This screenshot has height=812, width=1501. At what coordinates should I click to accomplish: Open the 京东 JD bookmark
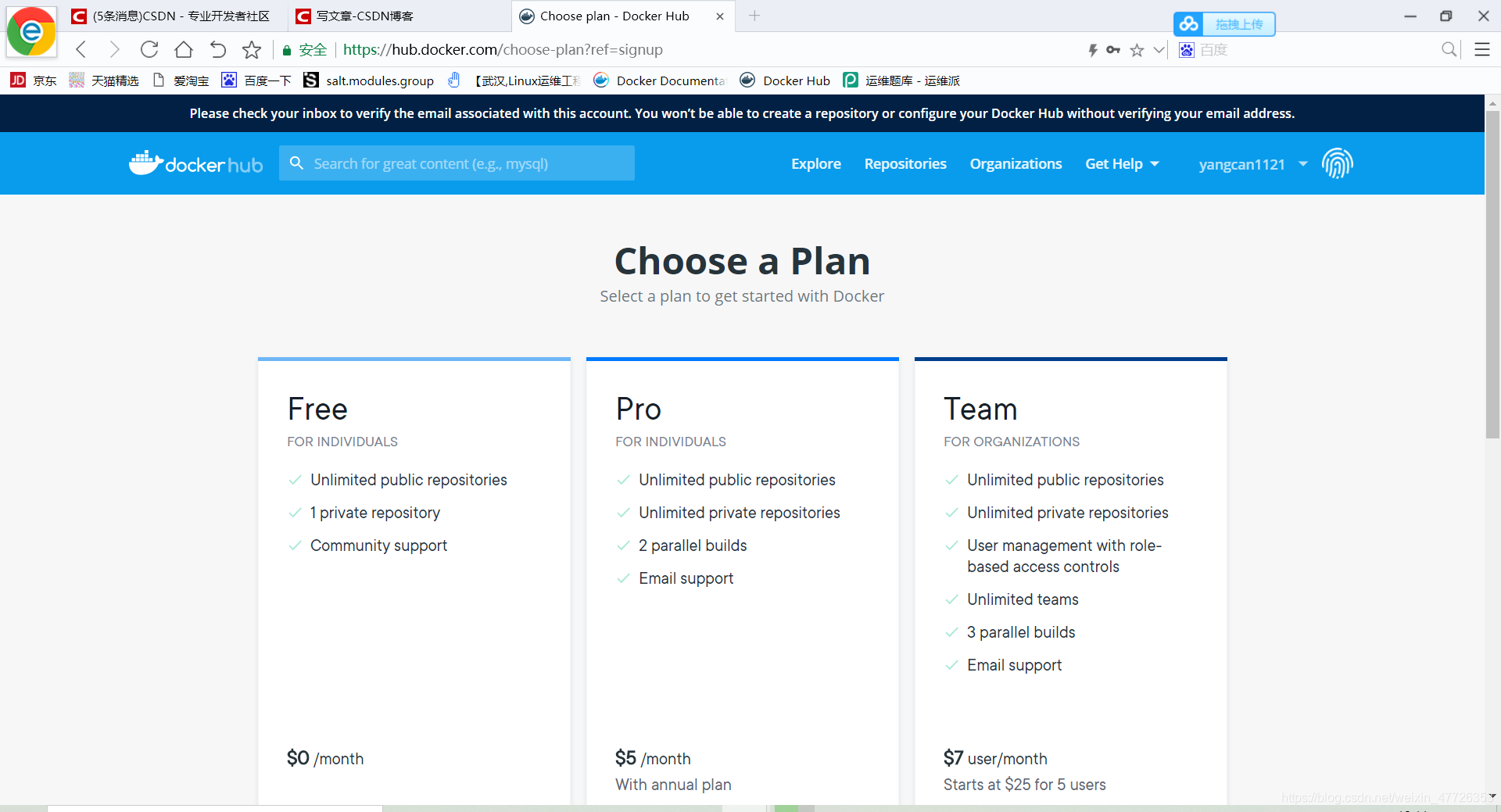coord(34,80)
